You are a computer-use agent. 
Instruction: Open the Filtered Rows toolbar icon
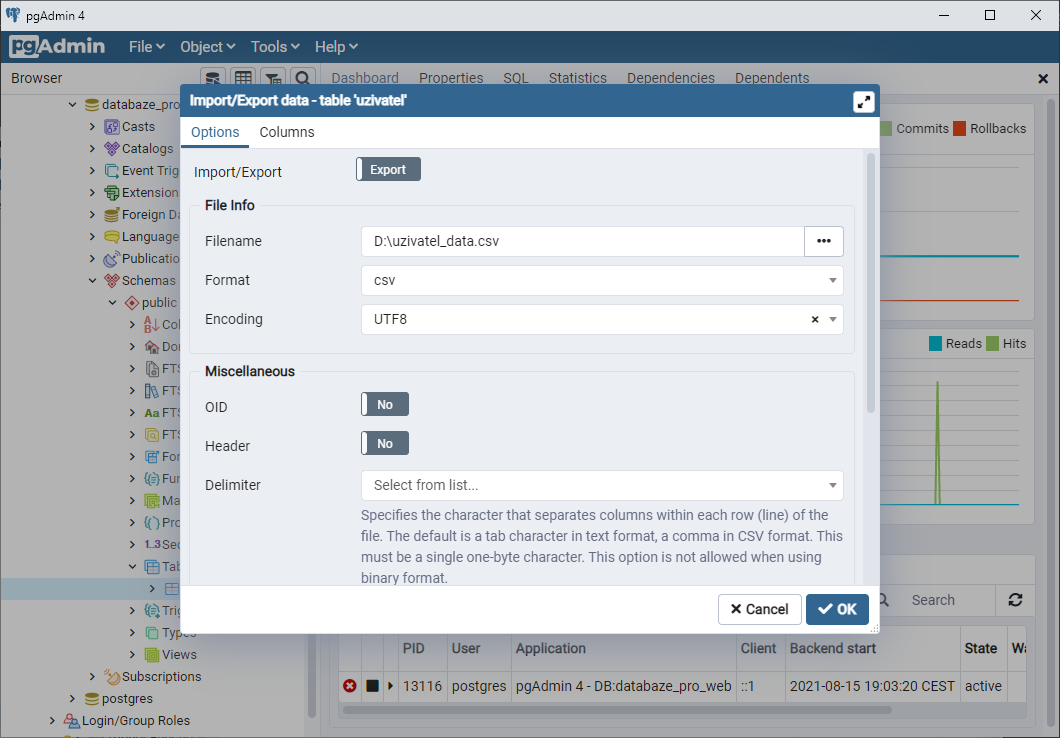(x=273, y=78)
